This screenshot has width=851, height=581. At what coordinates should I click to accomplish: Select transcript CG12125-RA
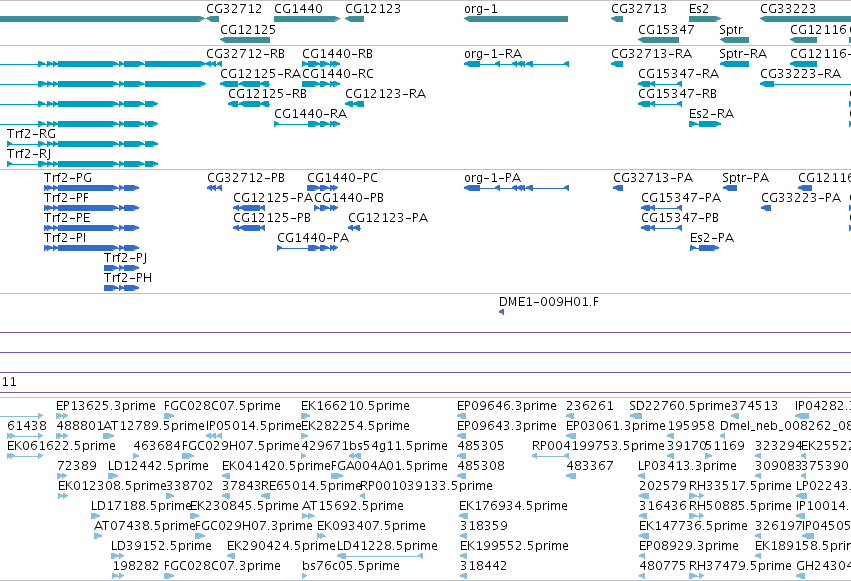(x=261, y=74)
